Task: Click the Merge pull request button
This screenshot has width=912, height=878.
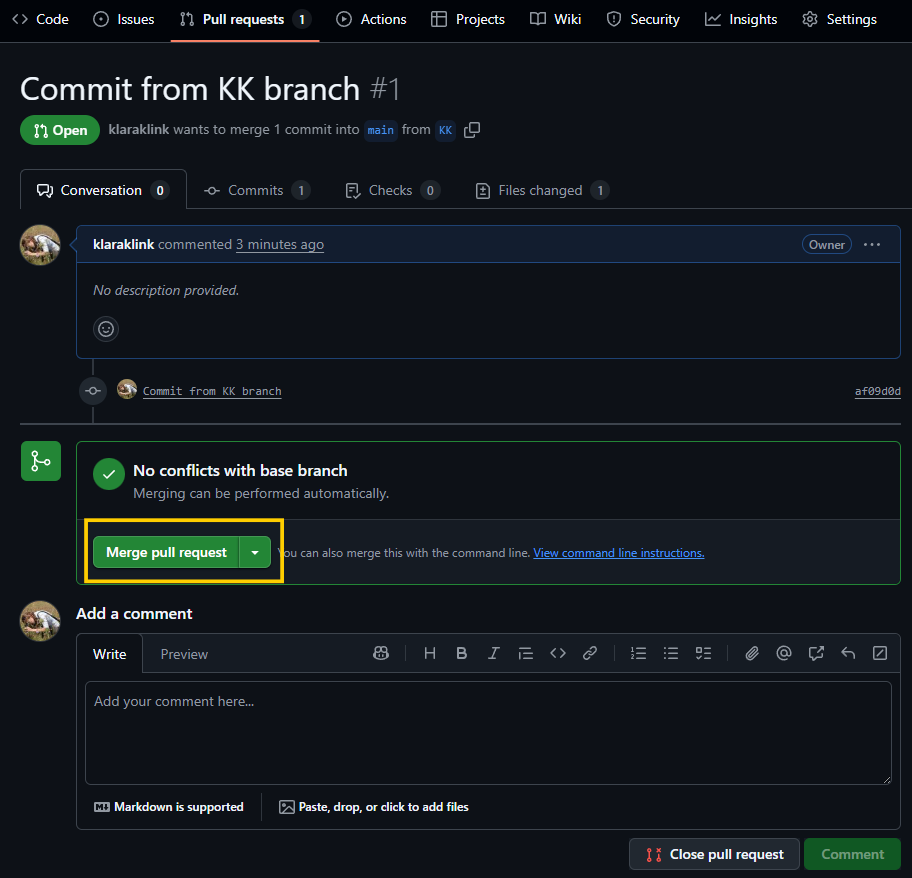Action: point(166,552)
